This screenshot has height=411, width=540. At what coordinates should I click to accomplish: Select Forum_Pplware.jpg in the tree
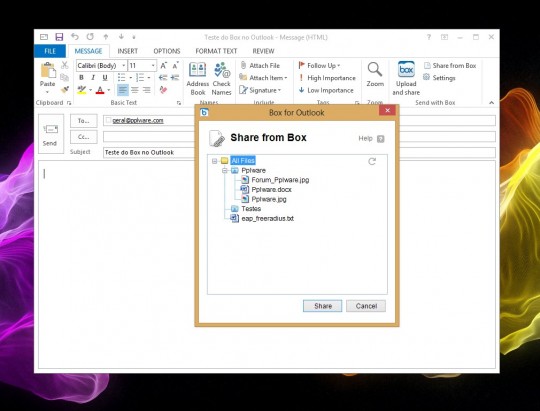(280, 180)
